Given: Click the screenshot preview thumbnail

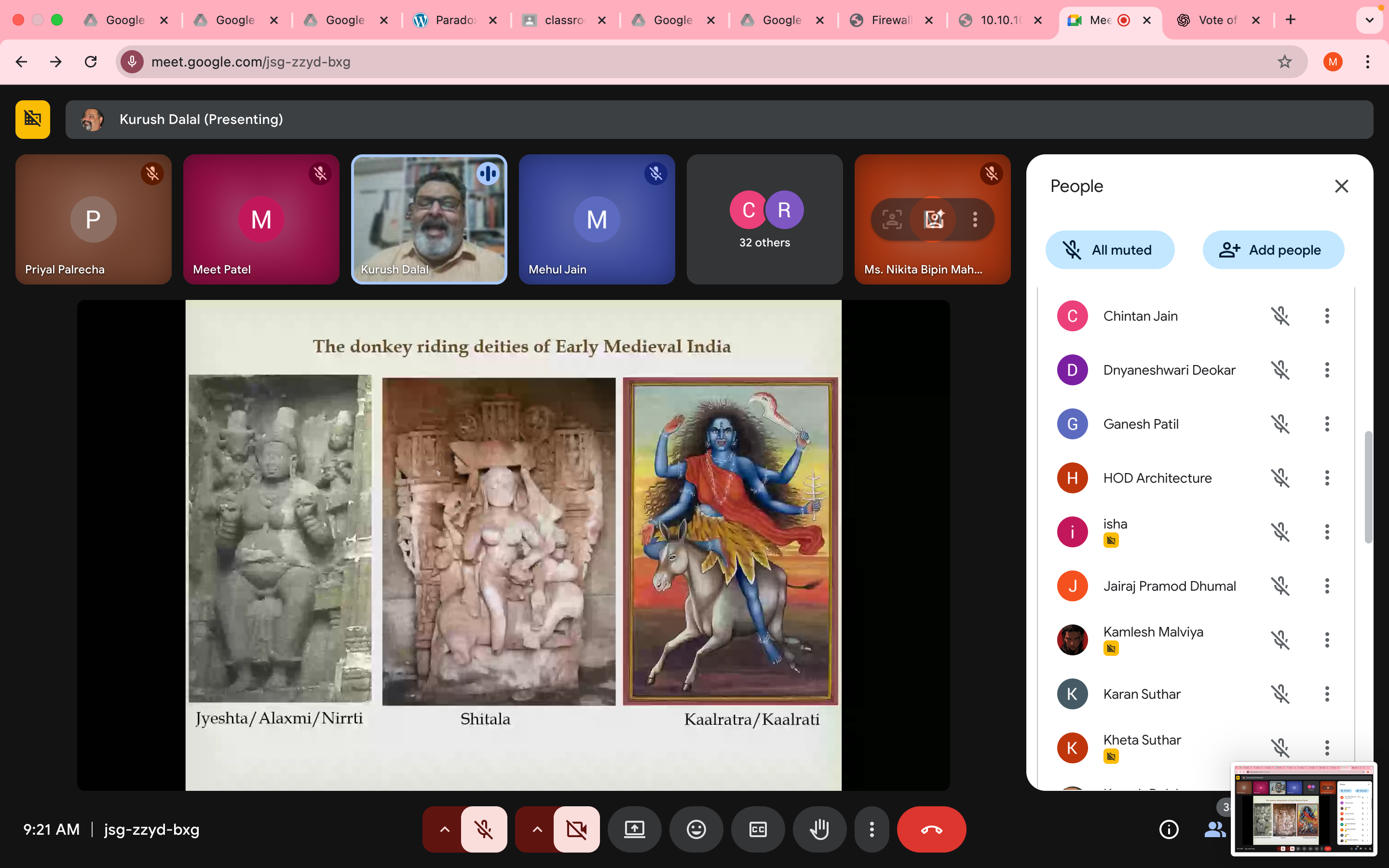Looking at the screenshot, I should click(x=1304, y=808).
